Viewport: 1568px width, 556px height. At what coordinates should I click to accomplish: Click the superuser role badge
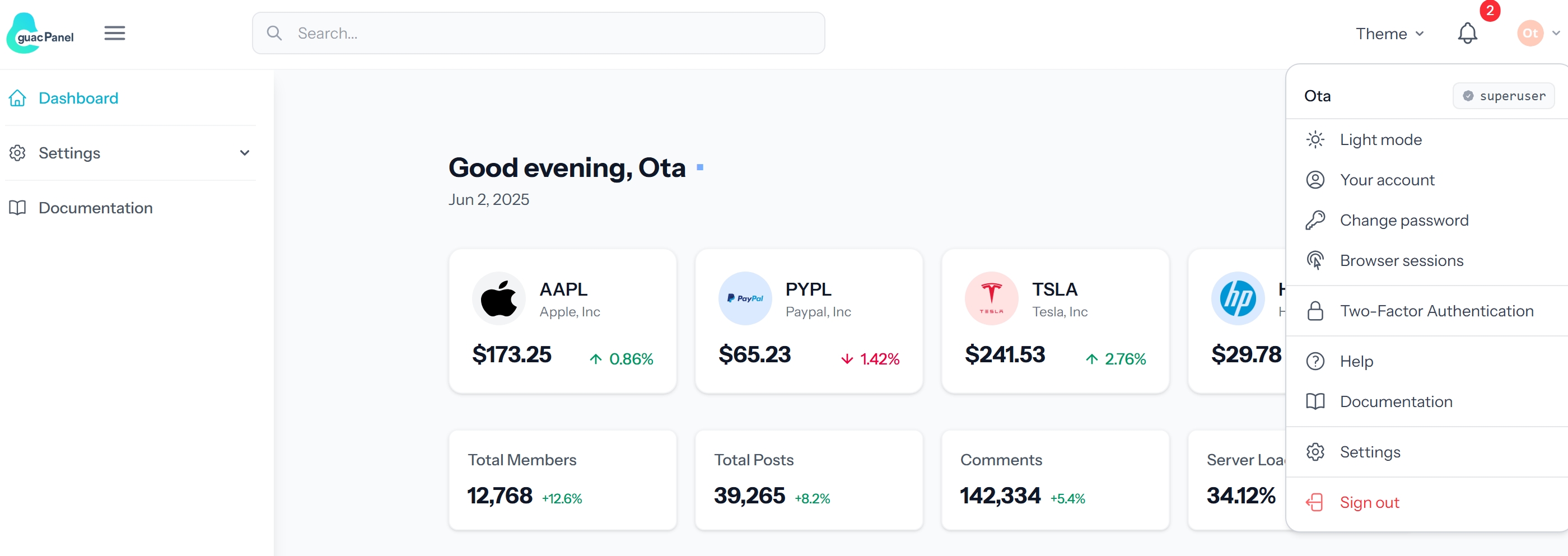pos(1504,96)
